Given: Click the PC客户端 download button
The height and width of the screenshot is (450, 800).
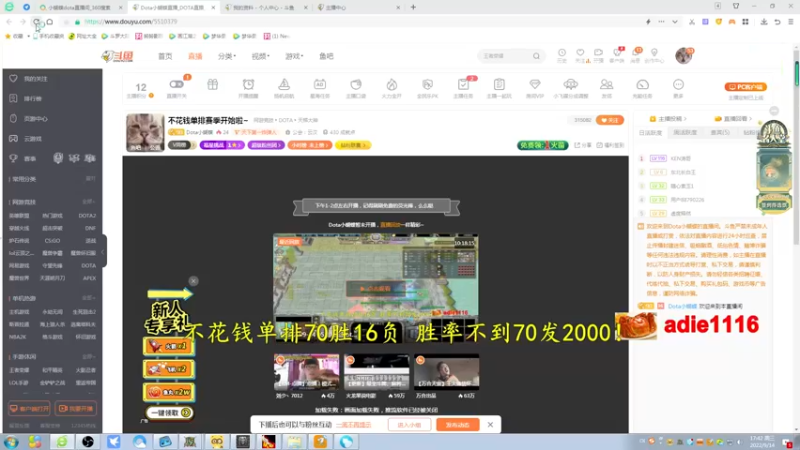Looking at the screenshot, I should pyautogui.click(x=745, y=87).
